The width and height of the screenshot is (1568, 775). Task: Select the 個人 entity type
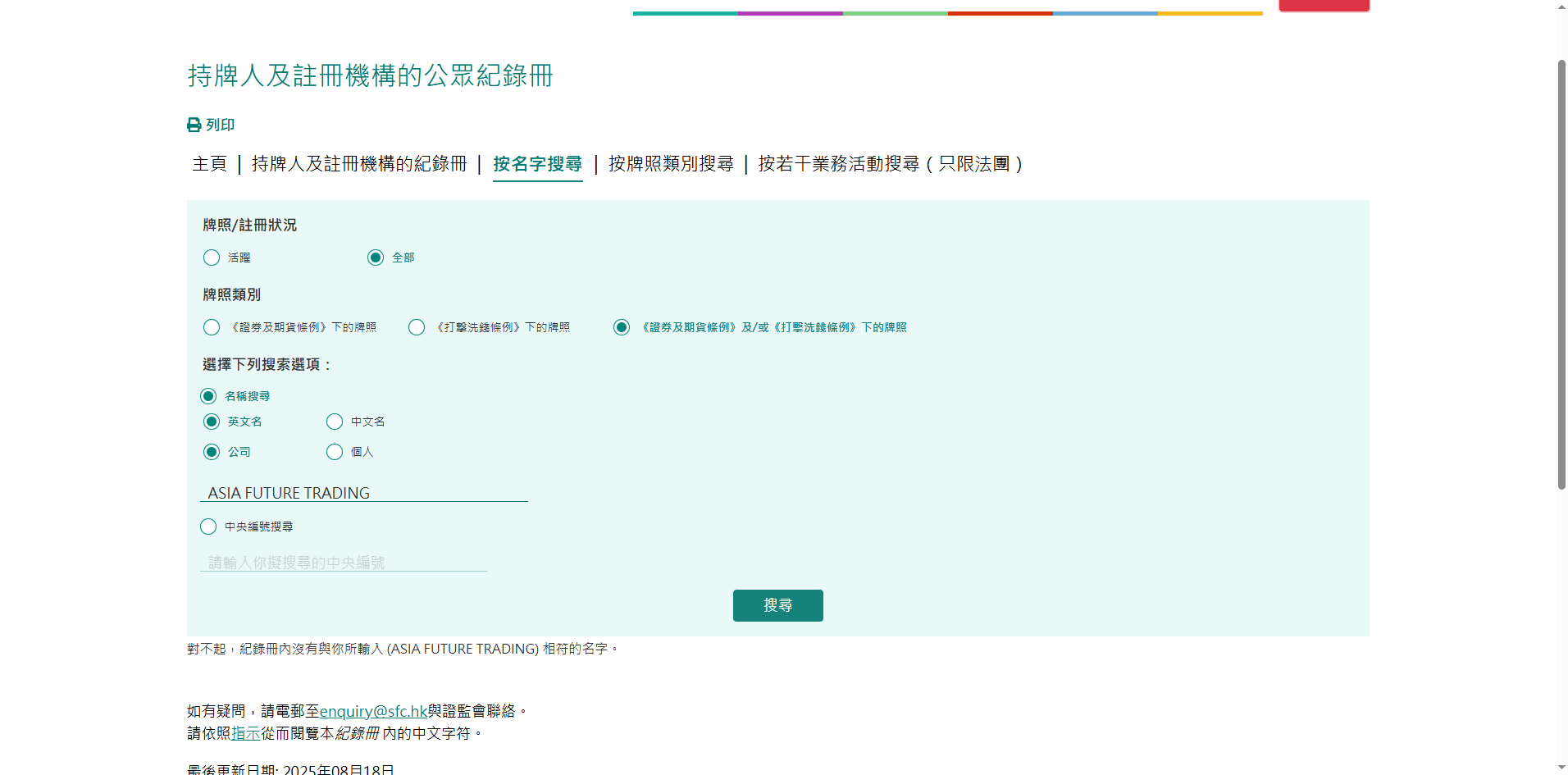click(335, 452)
